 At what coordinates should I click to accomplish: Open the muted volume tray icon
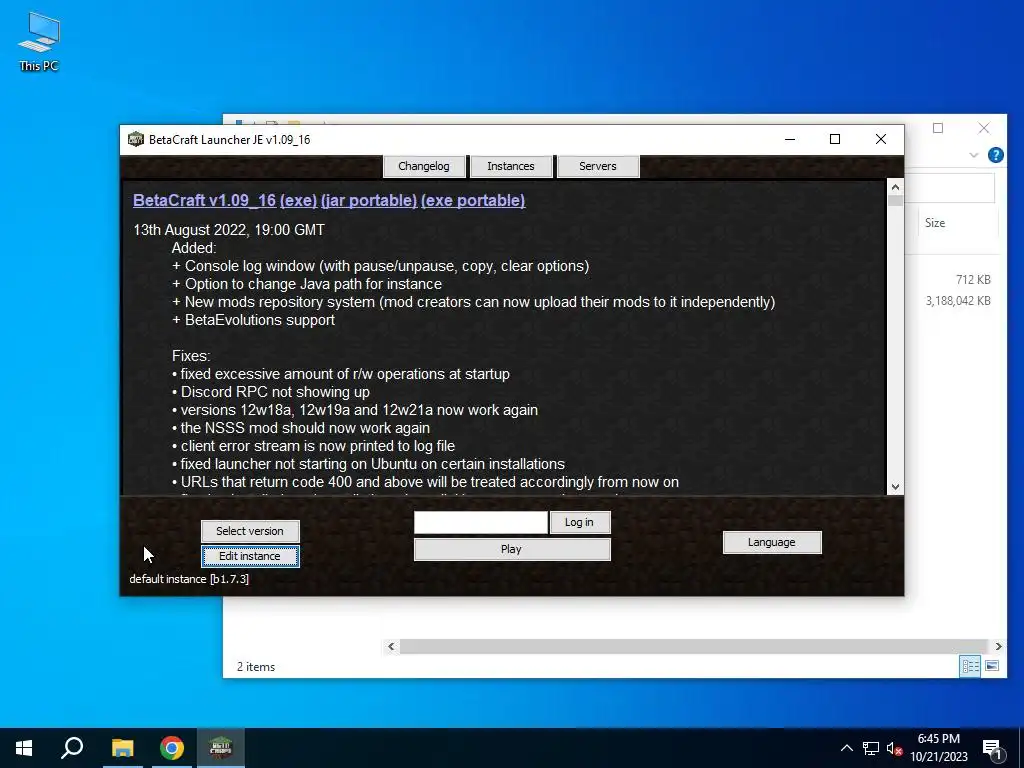click(x=895, y=748)
